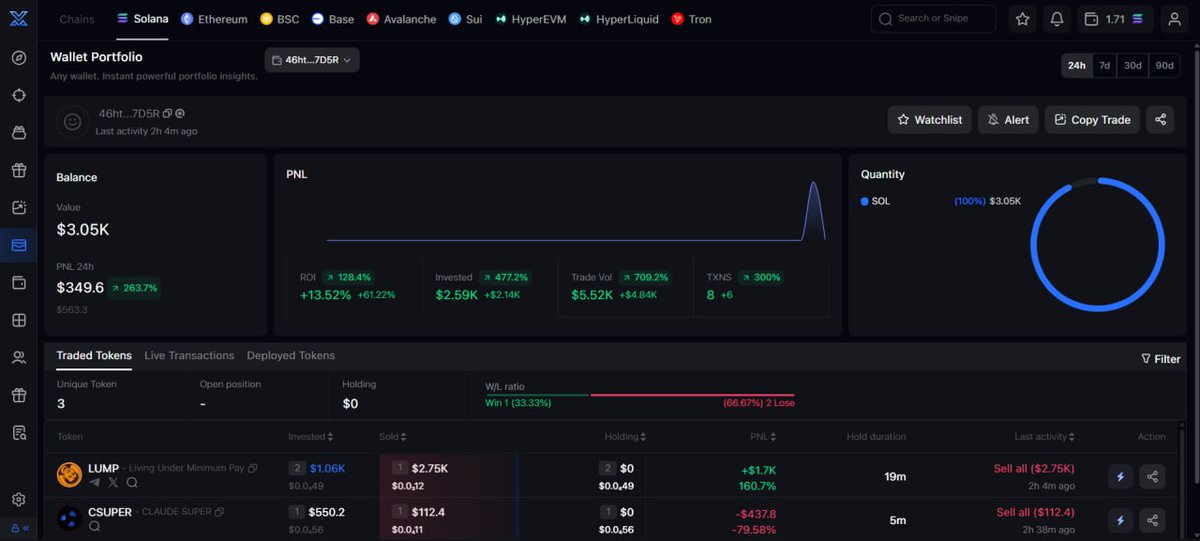Open LUMP's X (Twitter) link icon
The height and width of the screenshot is (541, 1200).
[113, 482]
